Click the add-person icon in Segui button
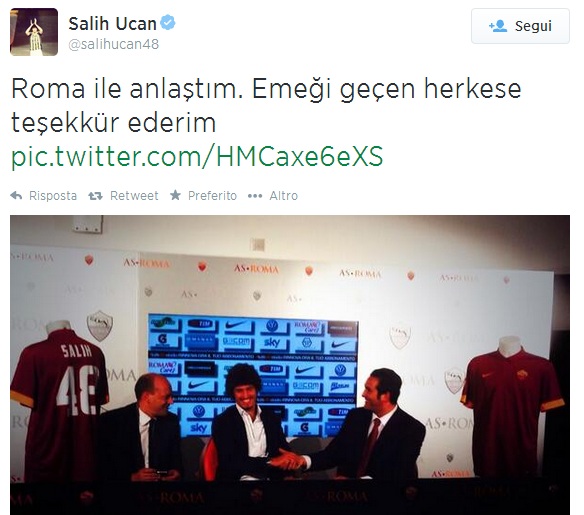 [x=498, y=26]
